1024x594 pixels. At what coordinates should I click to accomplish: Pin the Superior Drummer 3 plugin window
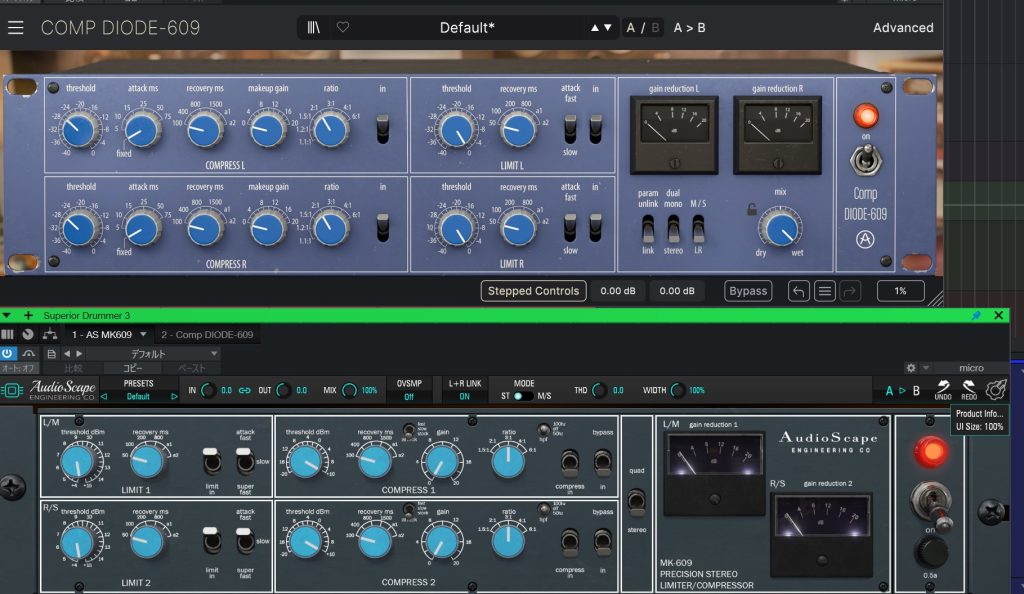tap(976, 315)
